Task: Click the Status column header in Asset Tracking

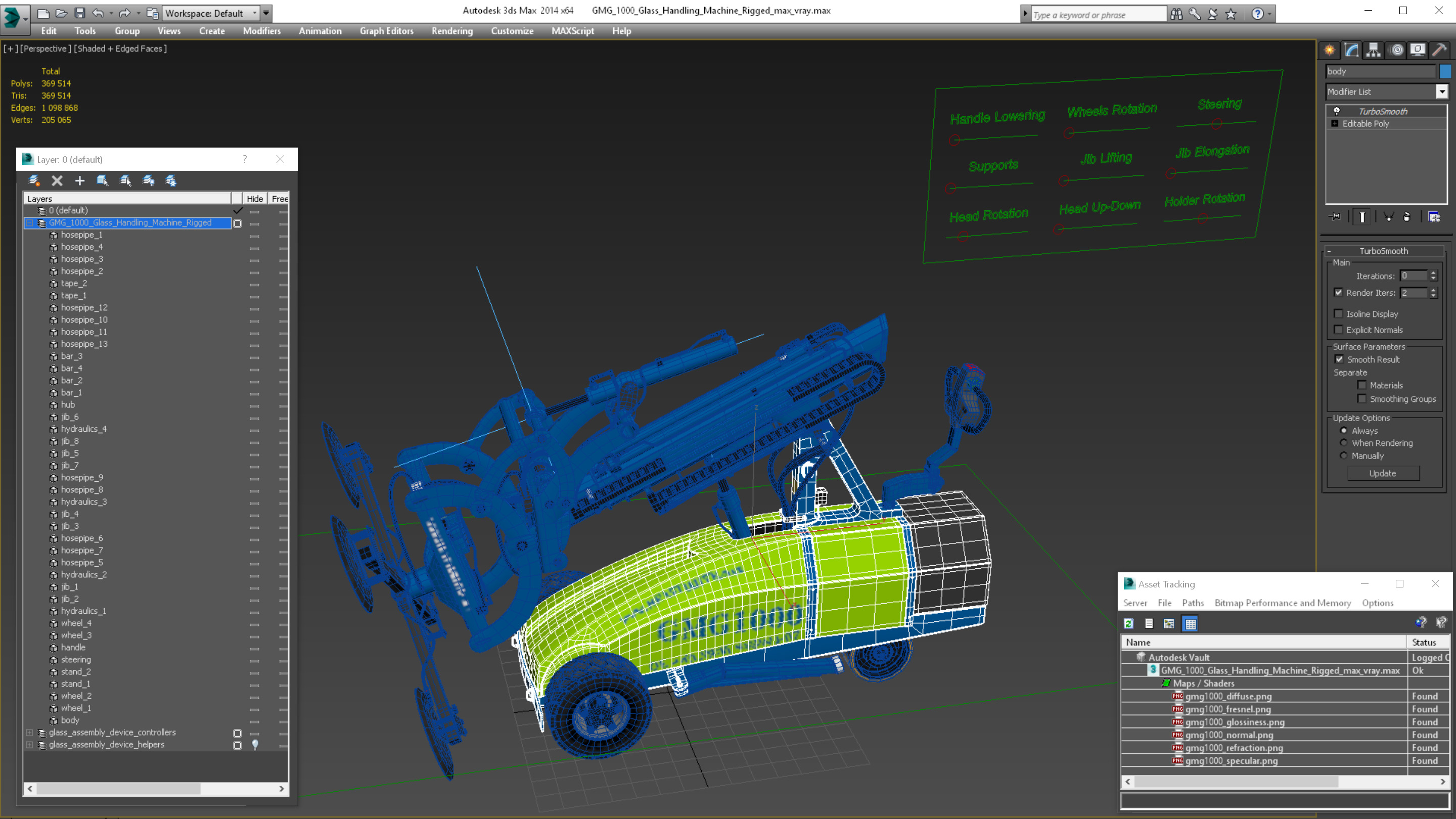Action: coord(1428,642)
